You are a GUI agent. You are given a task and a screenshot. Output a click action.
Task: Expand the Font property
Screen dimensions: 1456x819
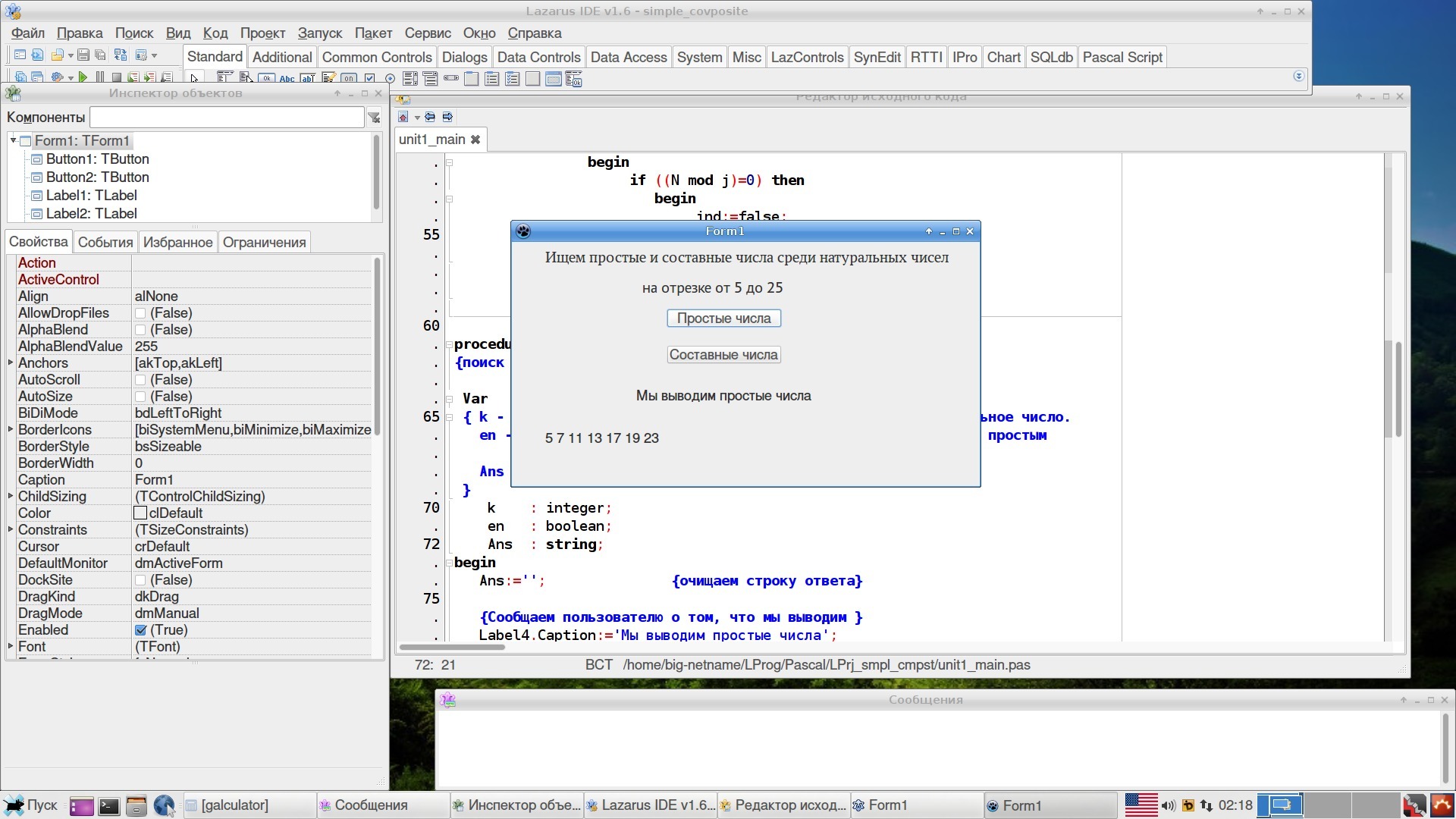11,646
